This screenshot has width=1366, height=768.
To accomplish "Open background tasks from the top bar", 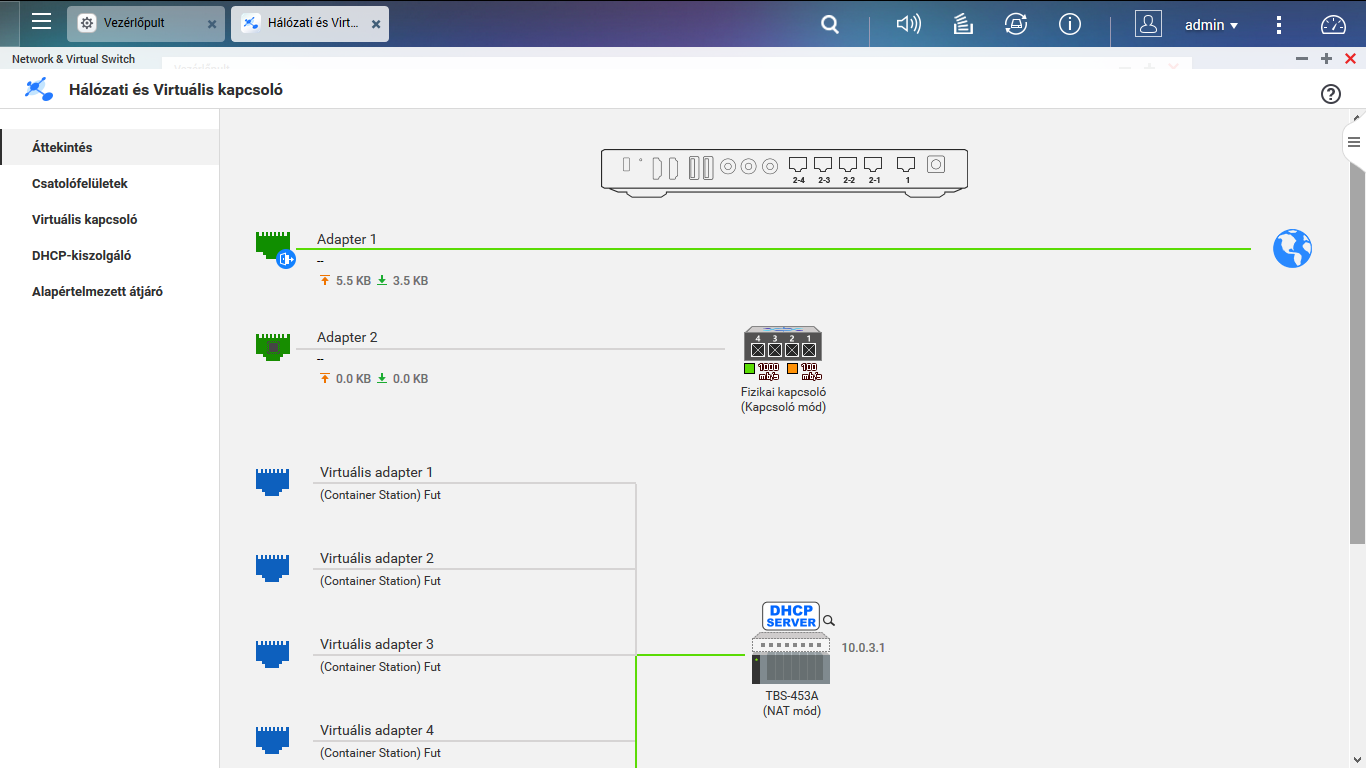I will 962,24.
